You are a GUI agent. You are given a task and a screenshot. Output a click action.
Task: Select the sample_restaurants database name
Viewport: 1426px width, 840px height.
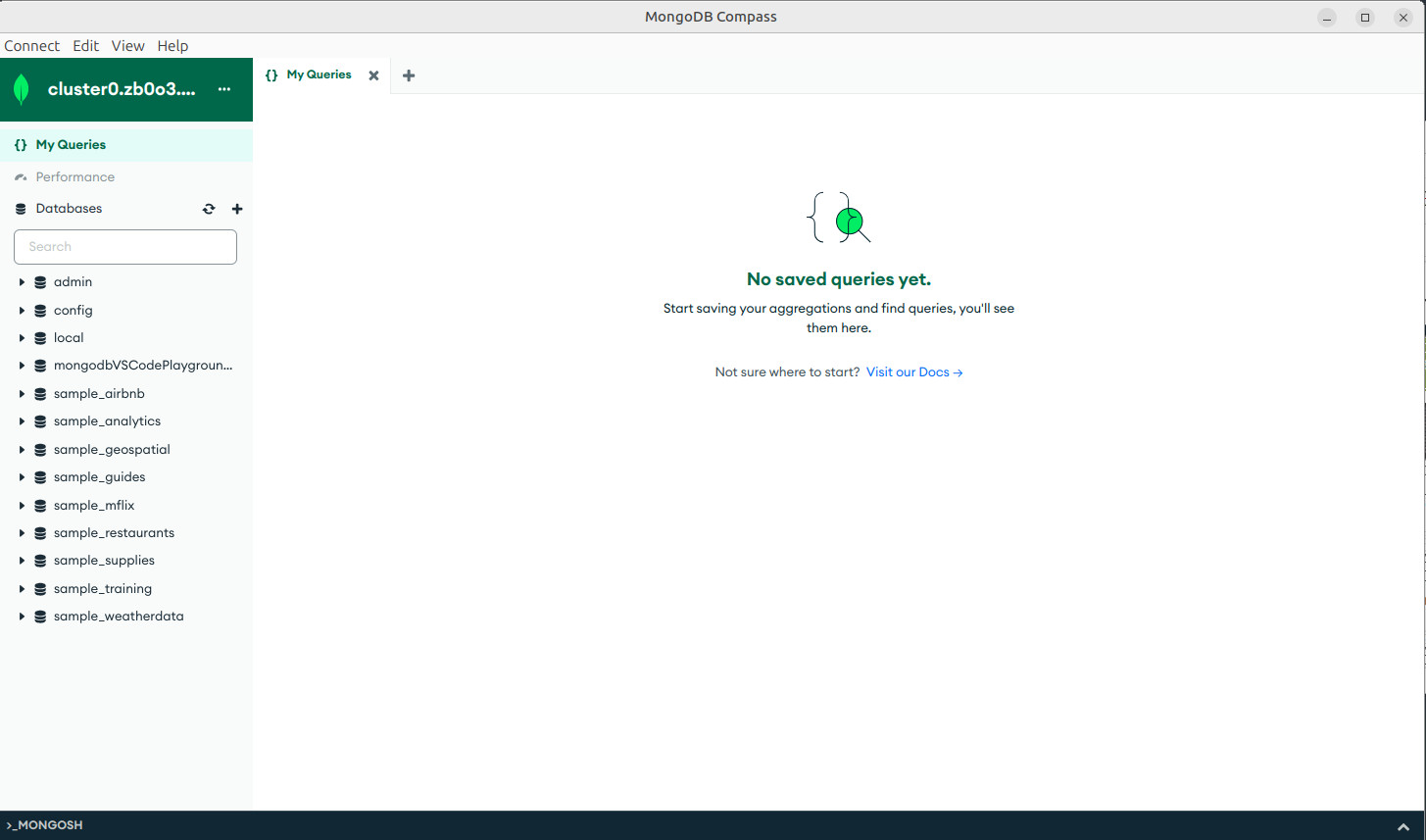point(114,533)
